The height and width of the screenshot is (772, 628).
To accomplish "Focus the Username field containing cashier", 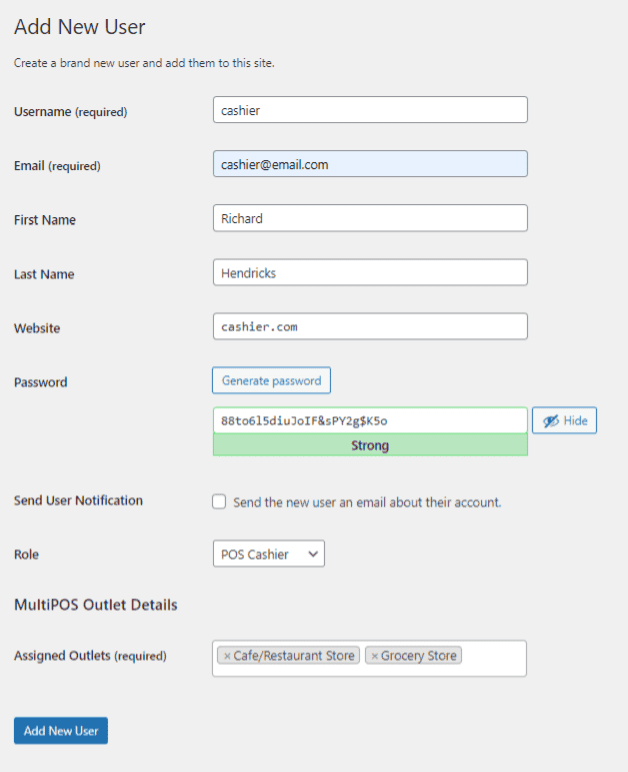I will tap(369, 110).
